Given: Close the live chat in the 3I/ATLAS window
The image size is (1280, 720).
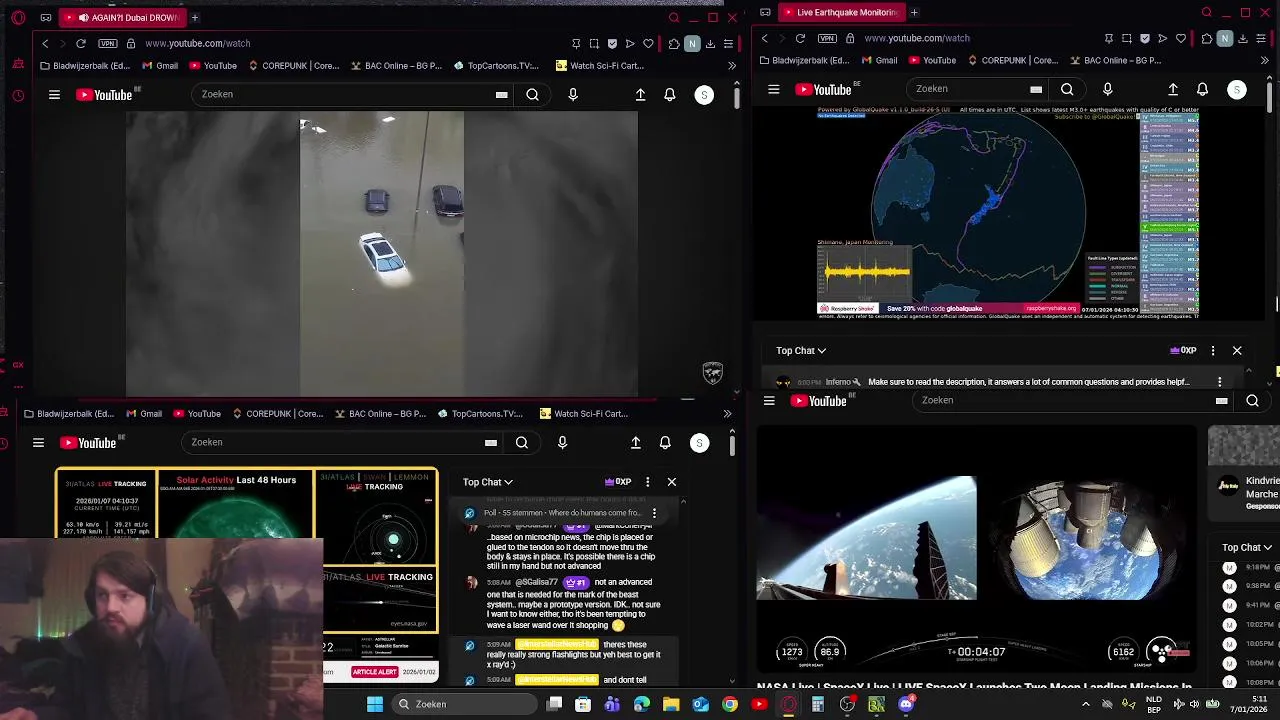Looking at the screenshot, I should point(672,482).
